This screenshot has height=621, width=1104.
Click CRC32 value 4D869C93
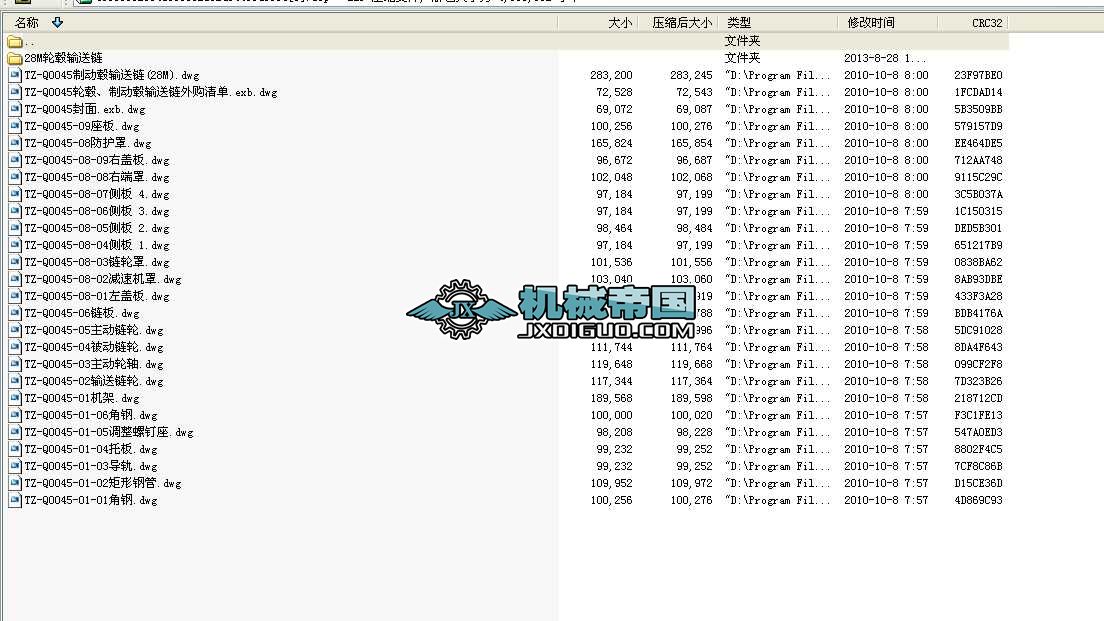(978, 500)
